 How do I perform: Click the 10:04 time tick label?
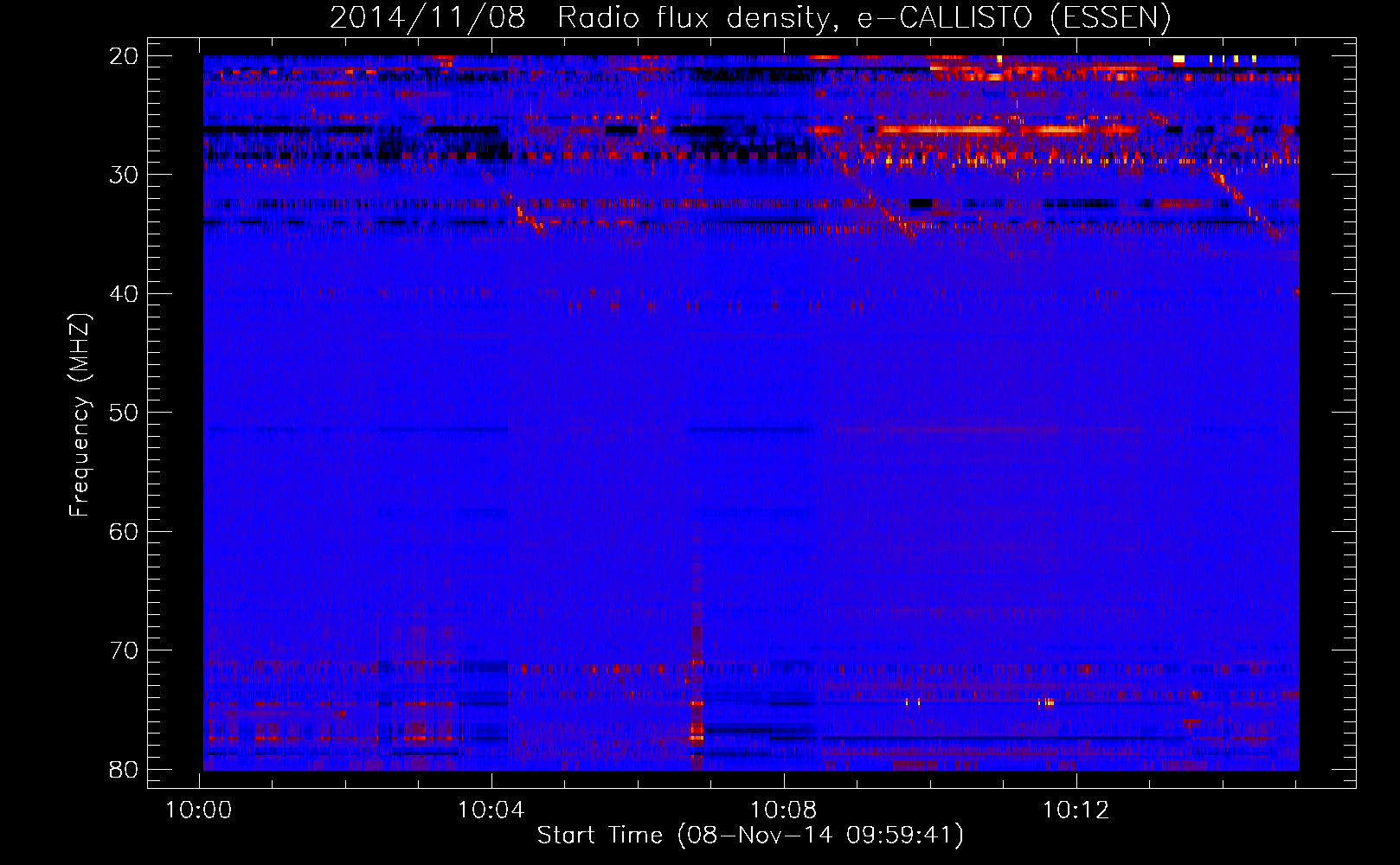(491, 811)
